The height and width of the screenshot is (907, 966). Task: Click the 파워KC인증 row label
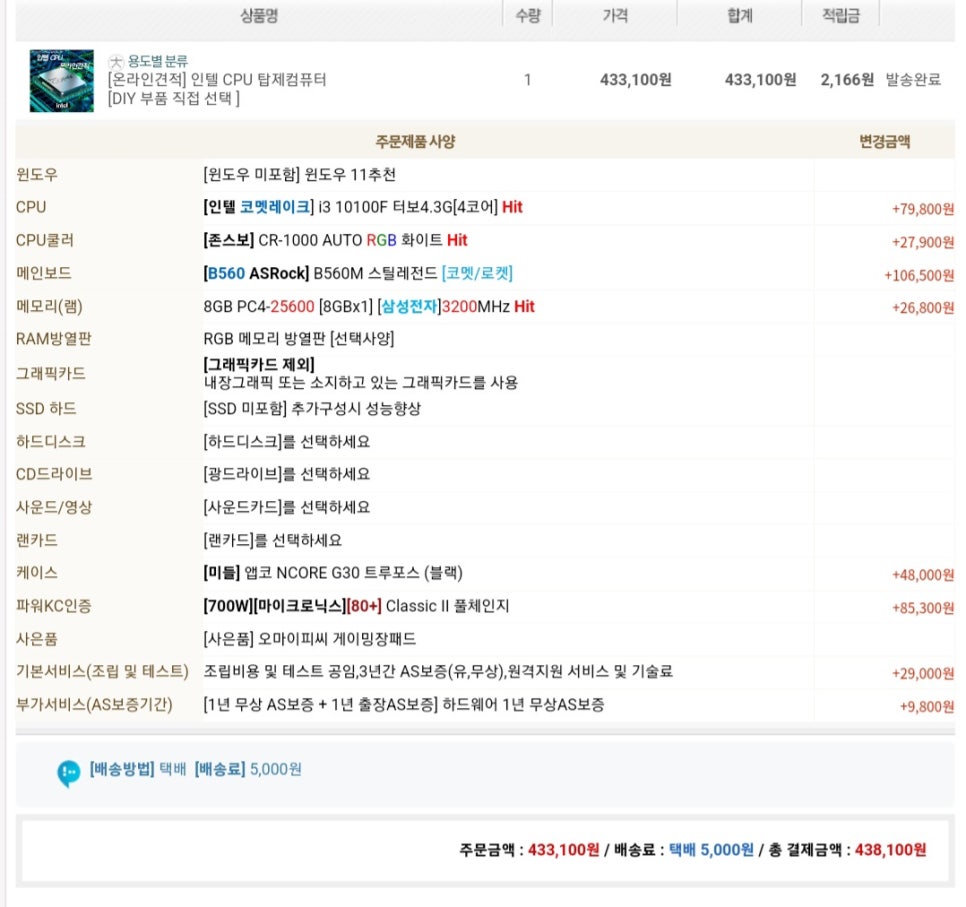pyautogui.click(x=54, y=606)
